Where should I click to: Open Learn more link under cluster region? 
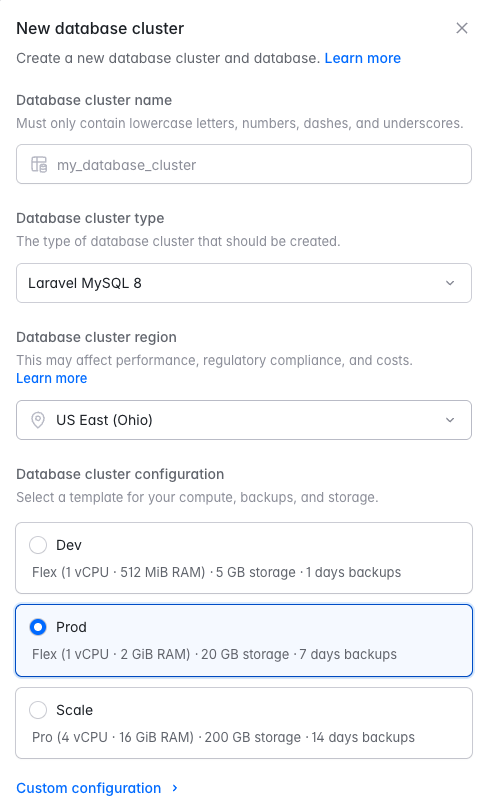pos(52,378)
